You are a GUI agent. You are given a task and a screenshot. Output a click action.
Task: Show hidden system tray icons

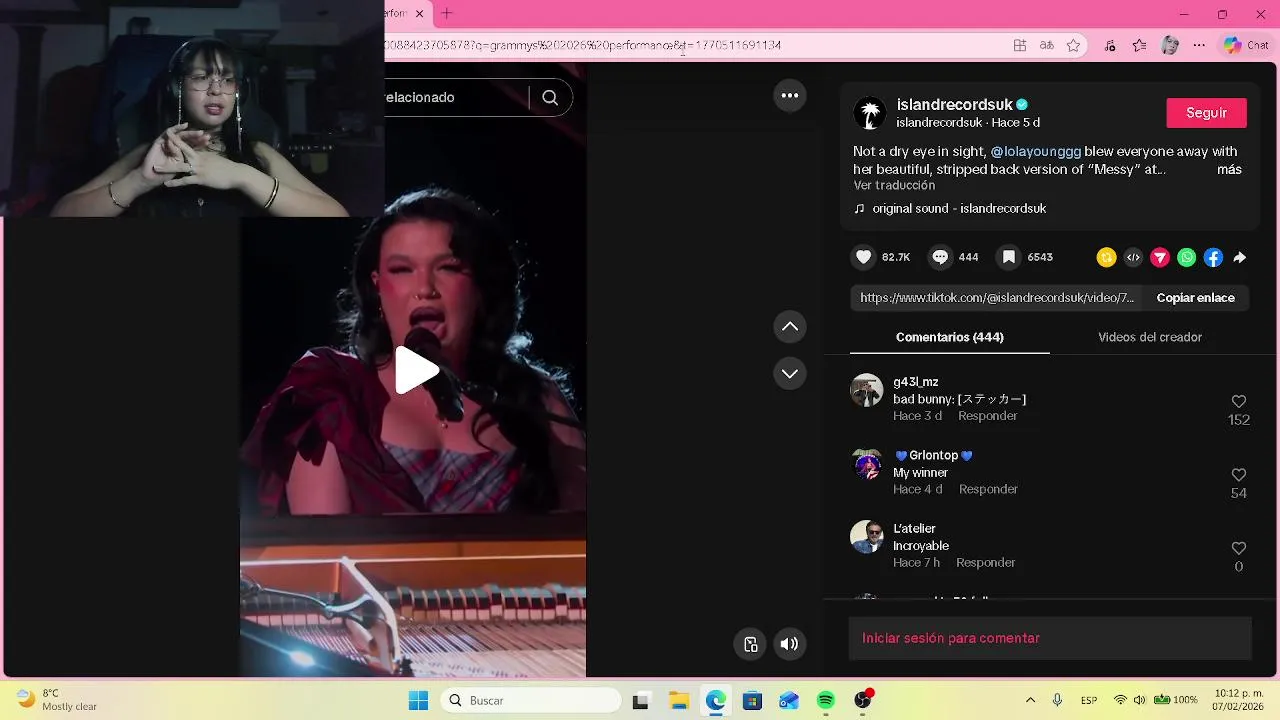pos(1030,700)
